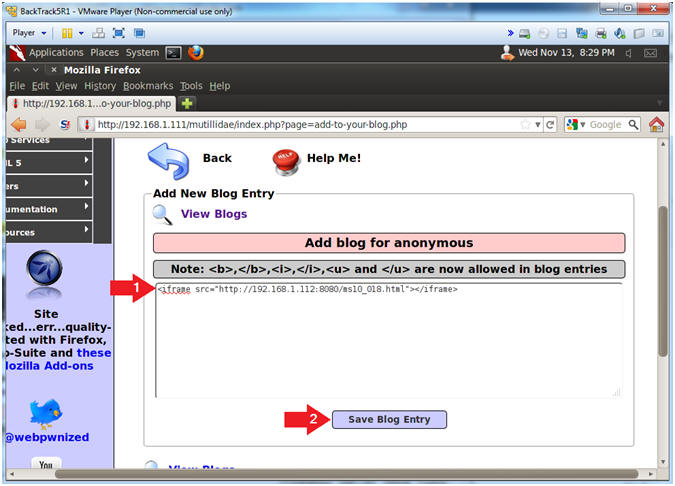Open the pause button power options dropdown
The width and height of the screenshot is (675, 486).
81,33
